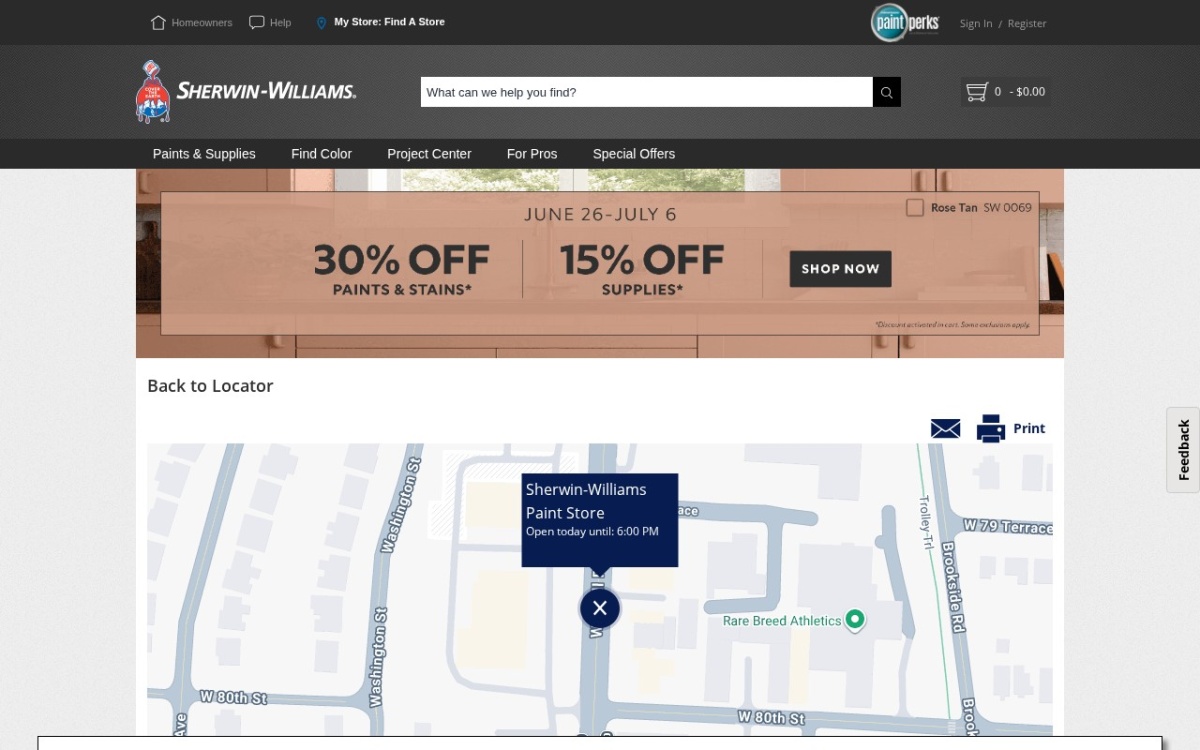Image resolution: width=1200 pixels, height=750 pixels.
Task: Open the Paints & Supplies menu
Action: [204, 154]
